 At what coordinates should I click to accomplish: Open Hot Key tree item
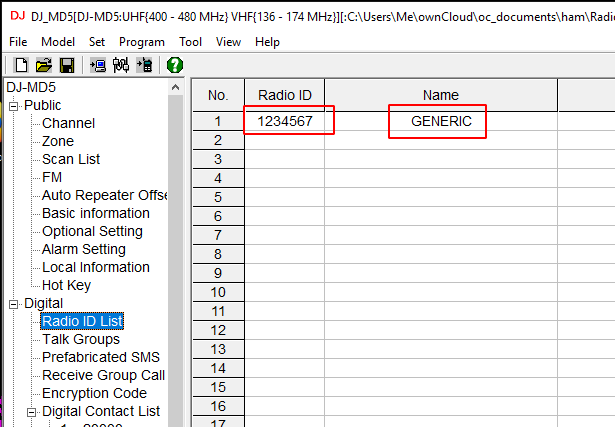point(66,285)
